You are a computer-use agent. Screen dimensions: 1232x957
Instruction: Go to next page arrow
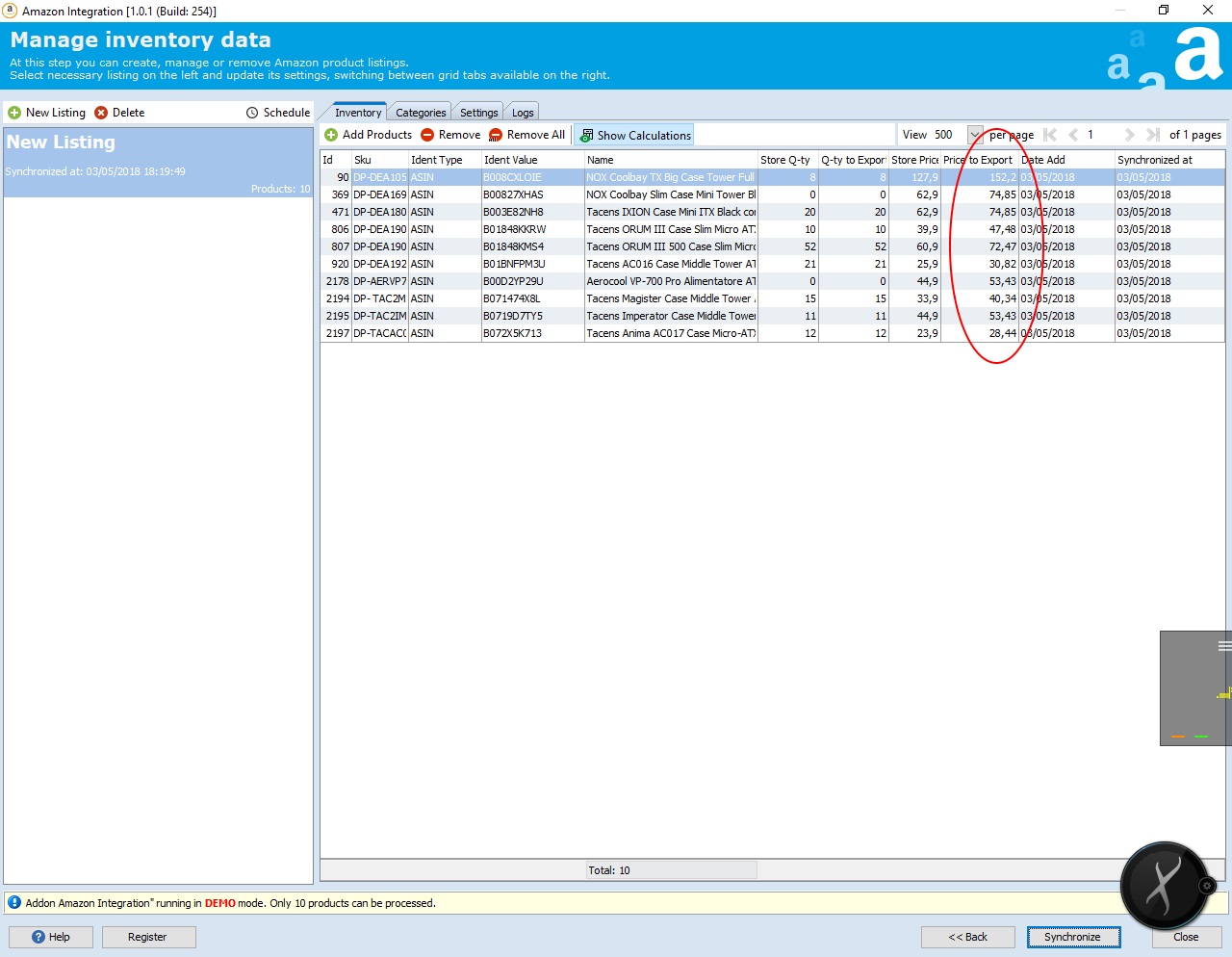pos(1129,135)
